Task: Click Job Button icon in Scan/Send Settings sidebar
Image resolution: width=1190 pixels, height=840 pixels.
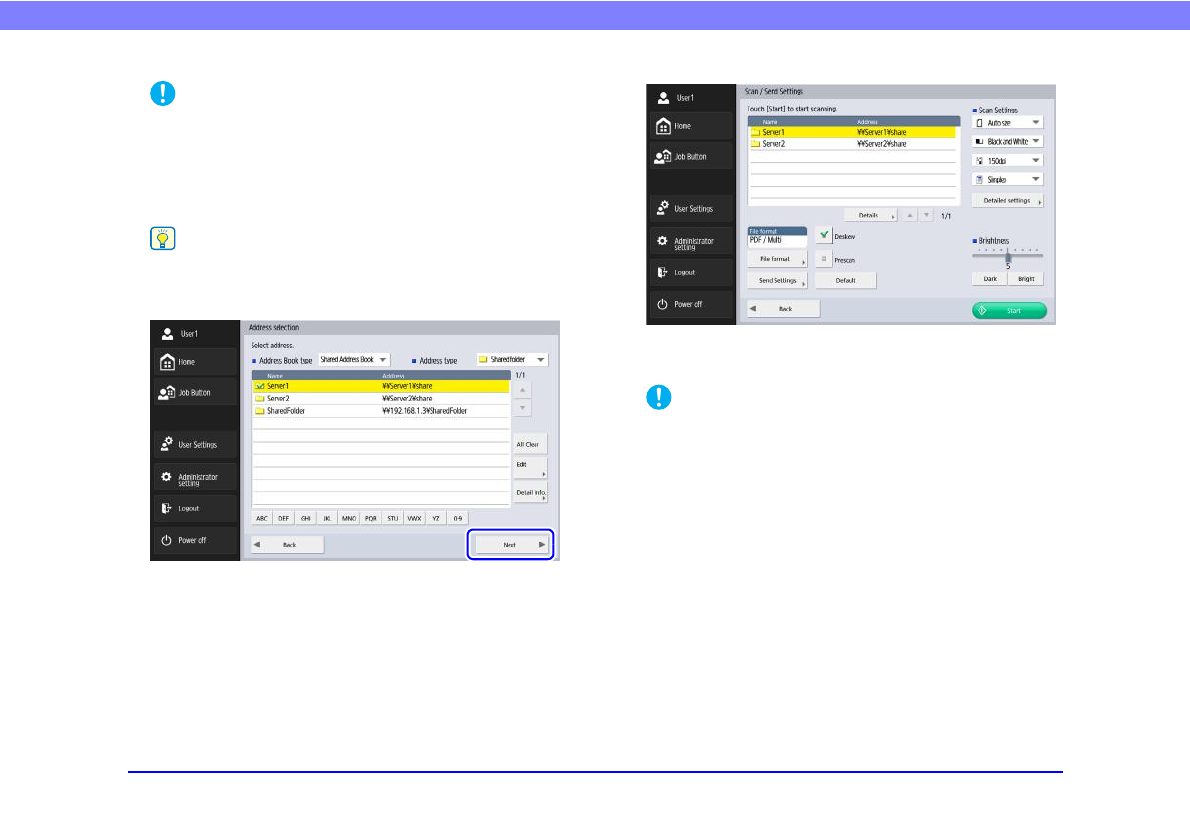Action: (x=663, y=157)
